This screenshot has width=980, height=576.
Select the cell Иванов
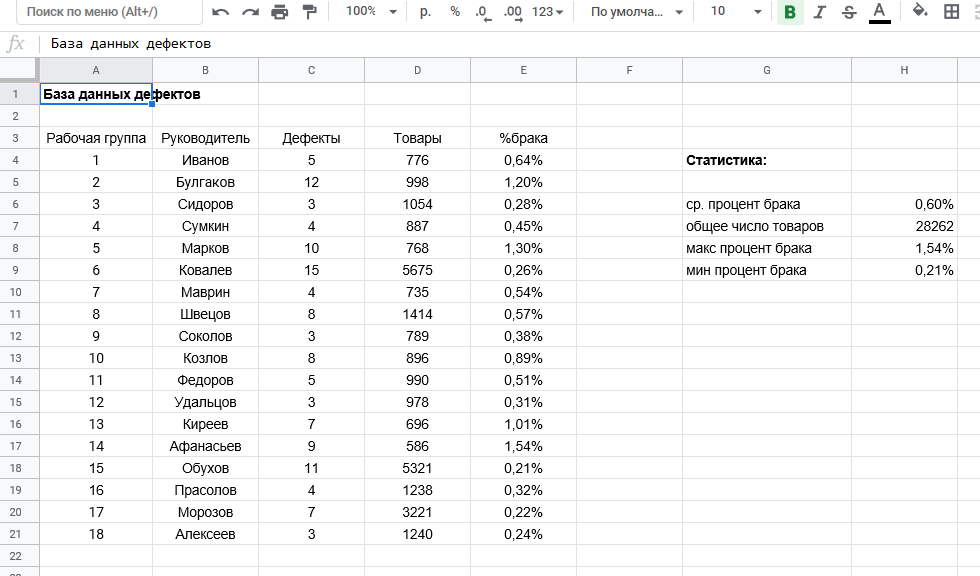[205, 160]
